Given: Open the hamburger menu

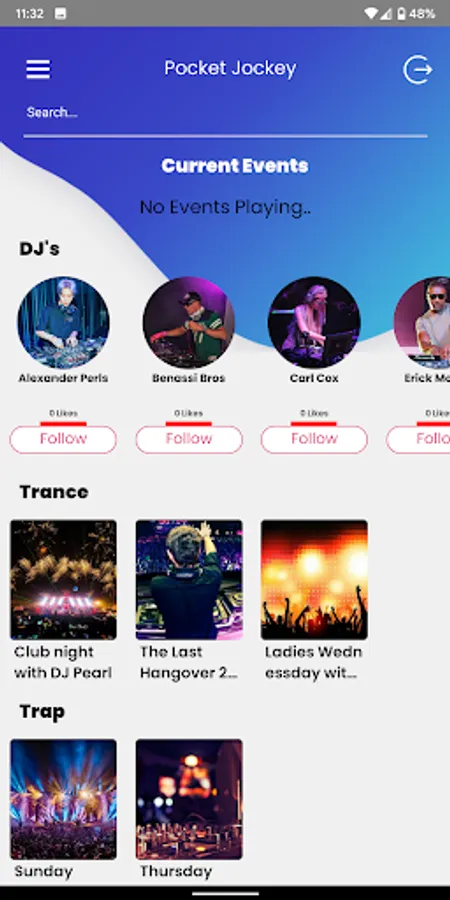Looking at the screenshot, I should (x=38, y=69).
